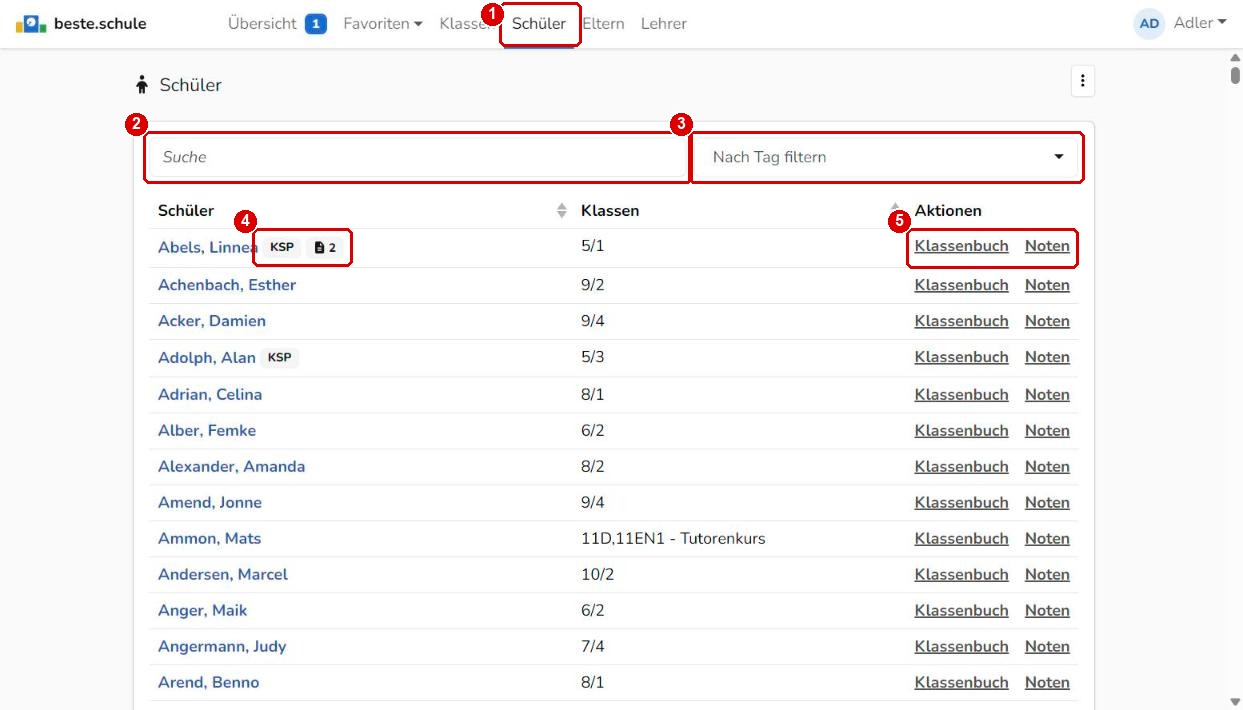This screenshot has height=710, width=1243.
Task: Click the KSP tag beside Abels, Linnea
Action: (282, 247)
